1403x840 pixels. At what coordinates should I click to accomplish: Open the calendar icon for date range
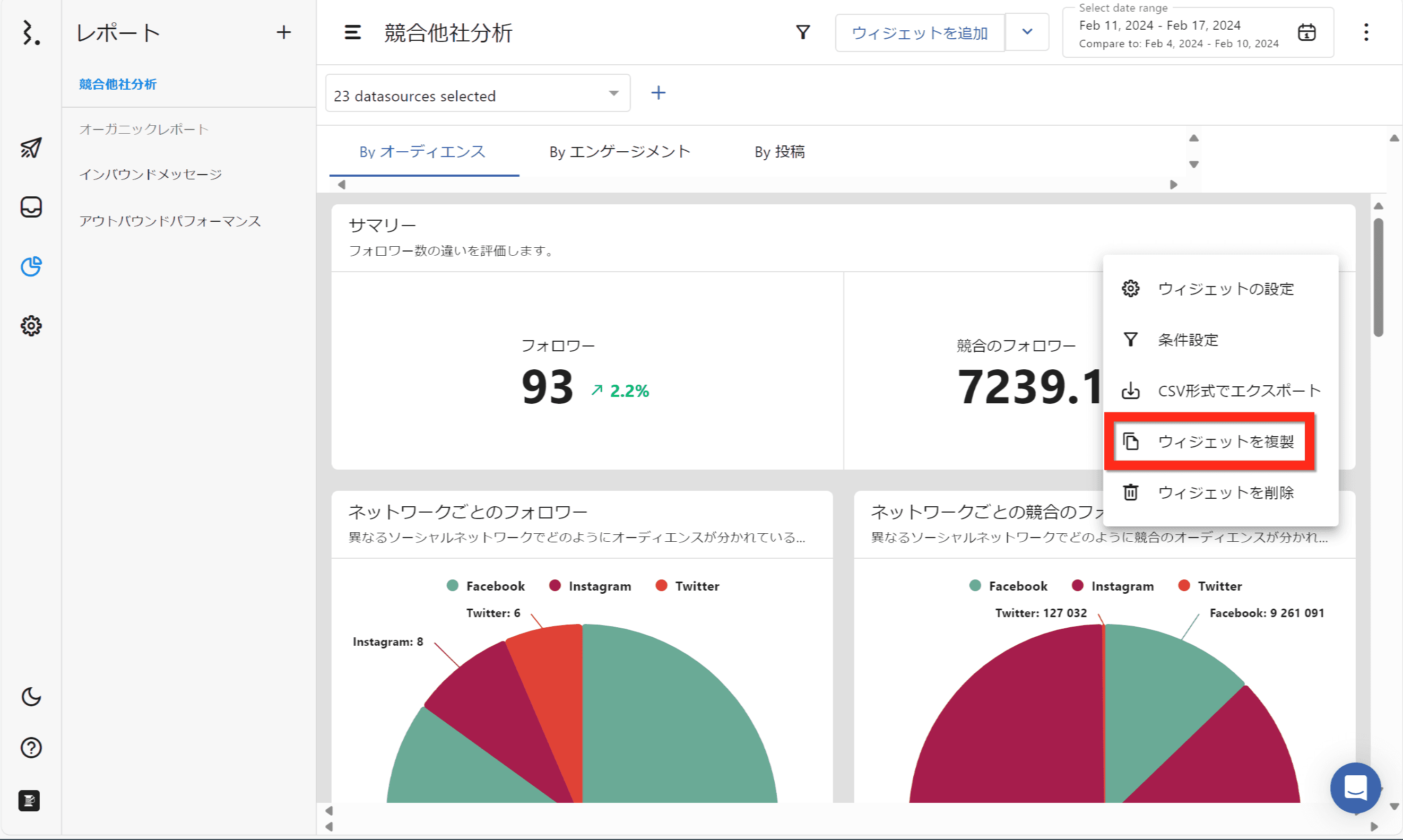click(x=1306, y=32)
